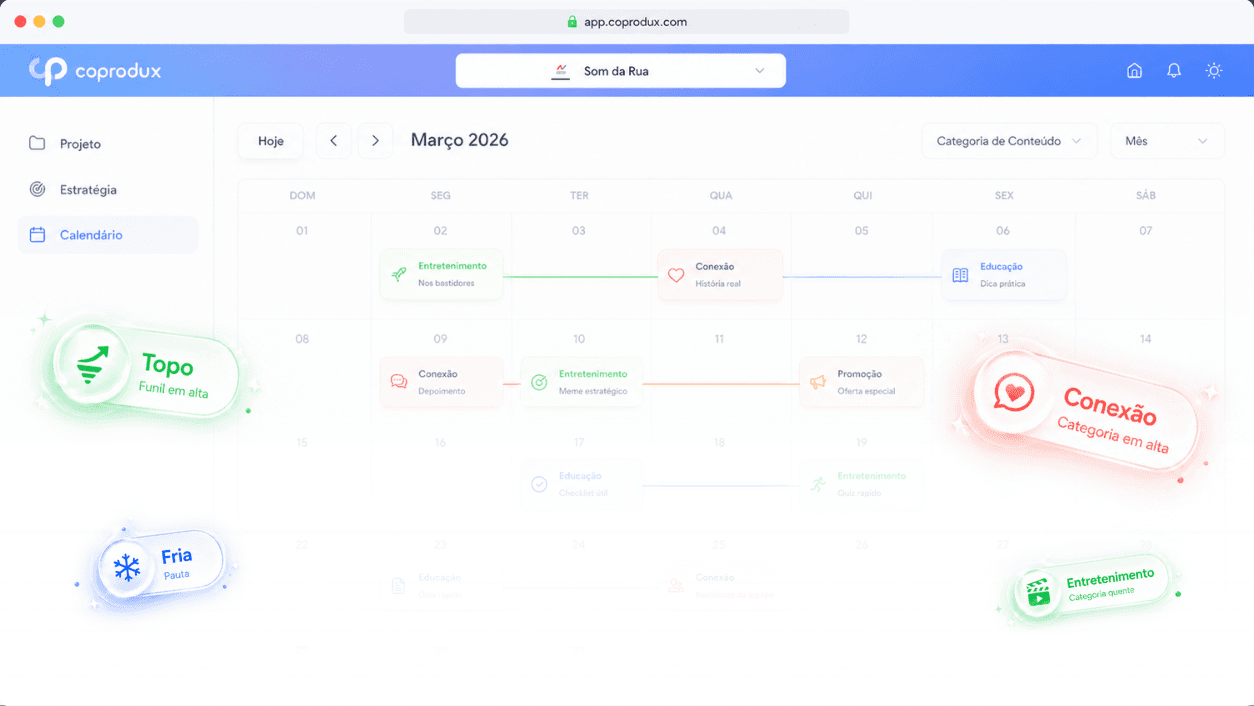Image resolution: width=1254 pixels, height=706 pixels.
Task: Select day 14 in the calendar
Action: [1146, 339]
